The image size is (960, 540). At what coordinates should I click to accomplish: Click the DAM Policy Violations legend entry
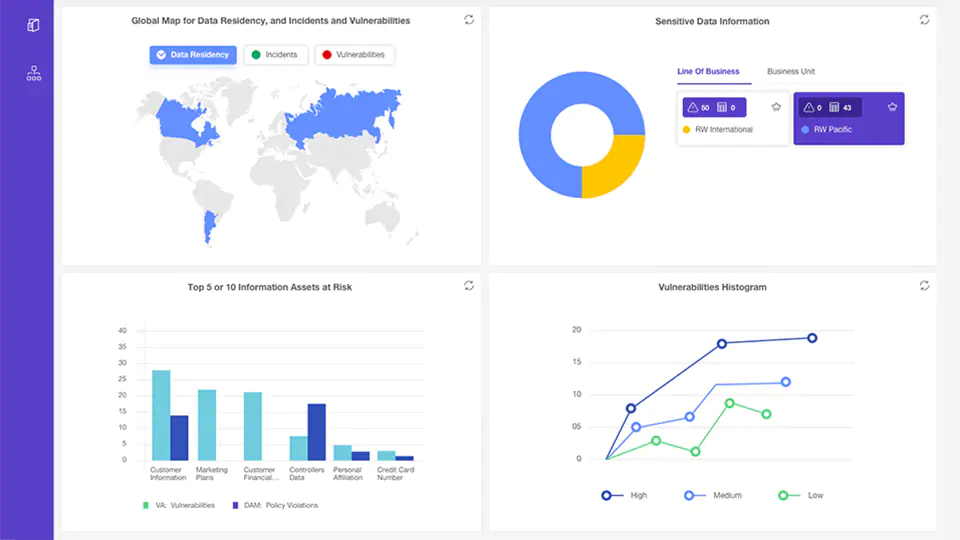tap(275, 505)
